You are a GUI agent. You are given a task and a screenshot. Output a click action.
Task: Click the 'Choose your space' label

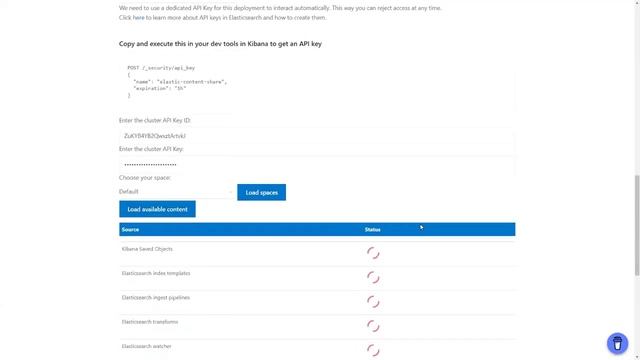144,178
